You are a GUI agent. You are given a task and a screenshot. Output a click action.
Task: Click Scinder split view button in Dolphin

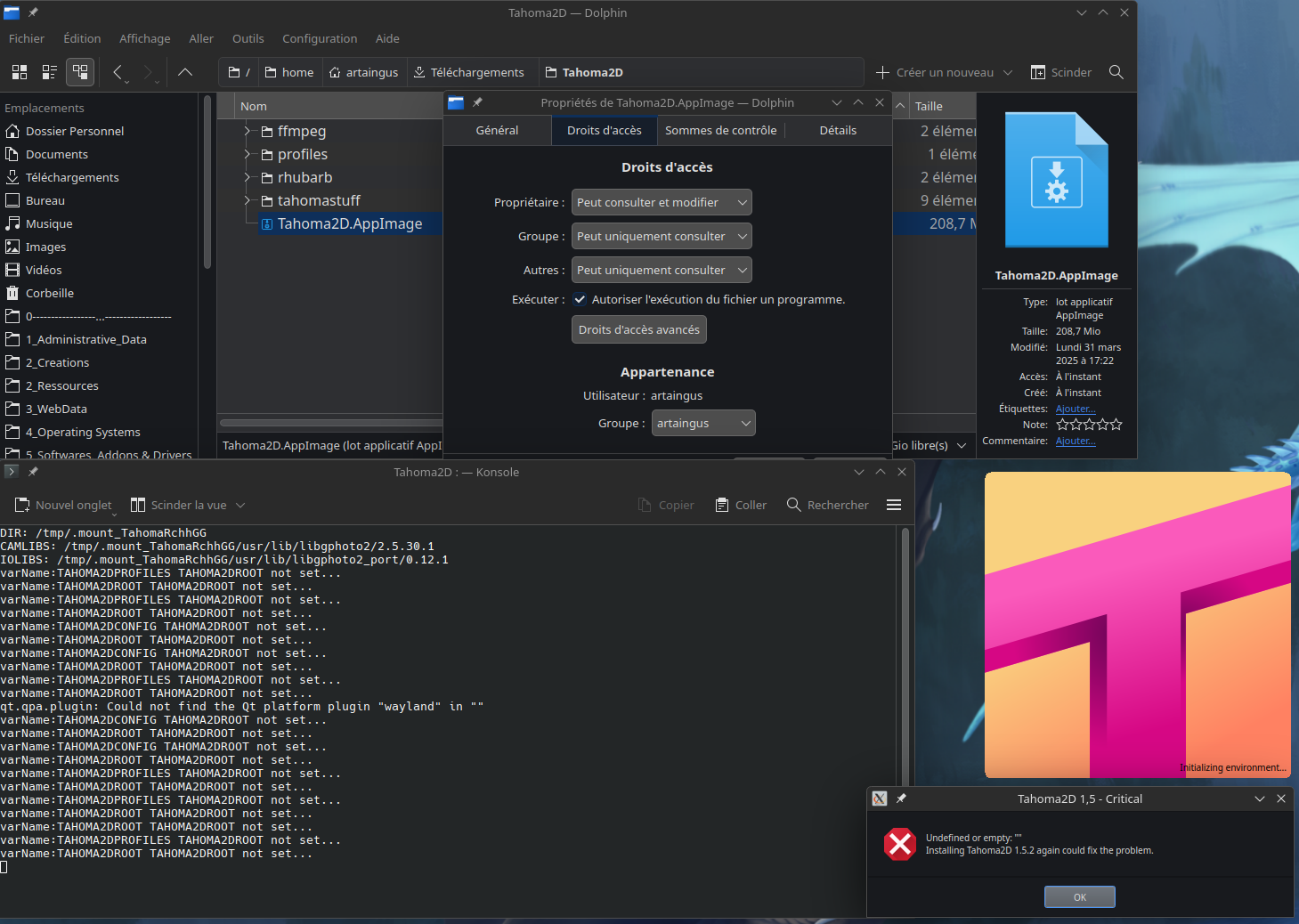1060,72
